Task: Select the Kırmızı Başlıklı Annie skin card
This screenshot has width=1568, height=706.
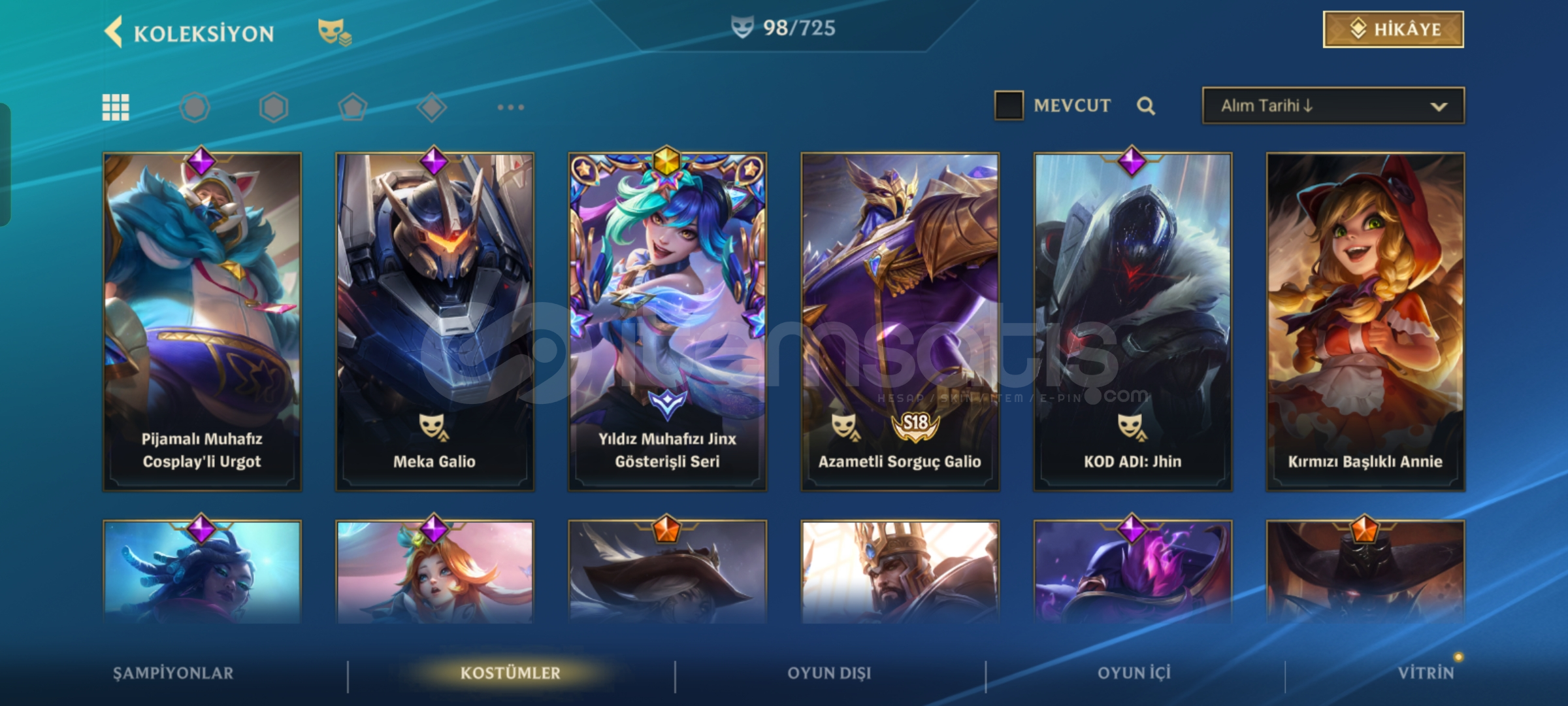Action: pyautogui.click(x=1365, y=322)
